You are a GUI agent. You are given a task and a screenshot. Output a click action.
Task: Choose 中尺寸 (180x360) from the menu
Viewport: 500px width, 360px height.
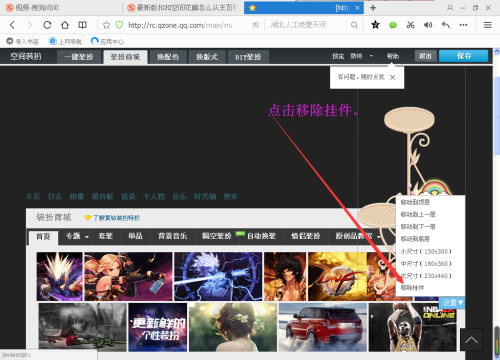[426, 263]
